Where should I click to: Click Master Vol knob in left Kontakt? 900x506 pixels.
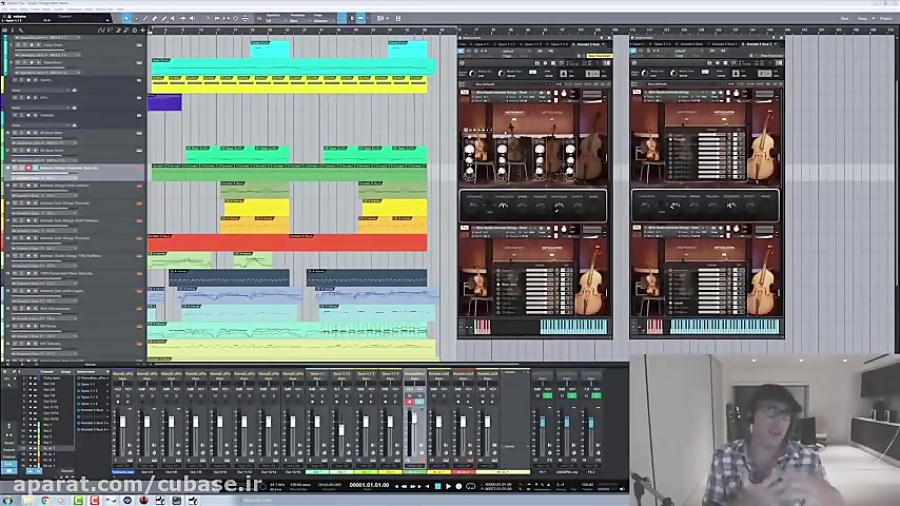[x=472, y=73]
